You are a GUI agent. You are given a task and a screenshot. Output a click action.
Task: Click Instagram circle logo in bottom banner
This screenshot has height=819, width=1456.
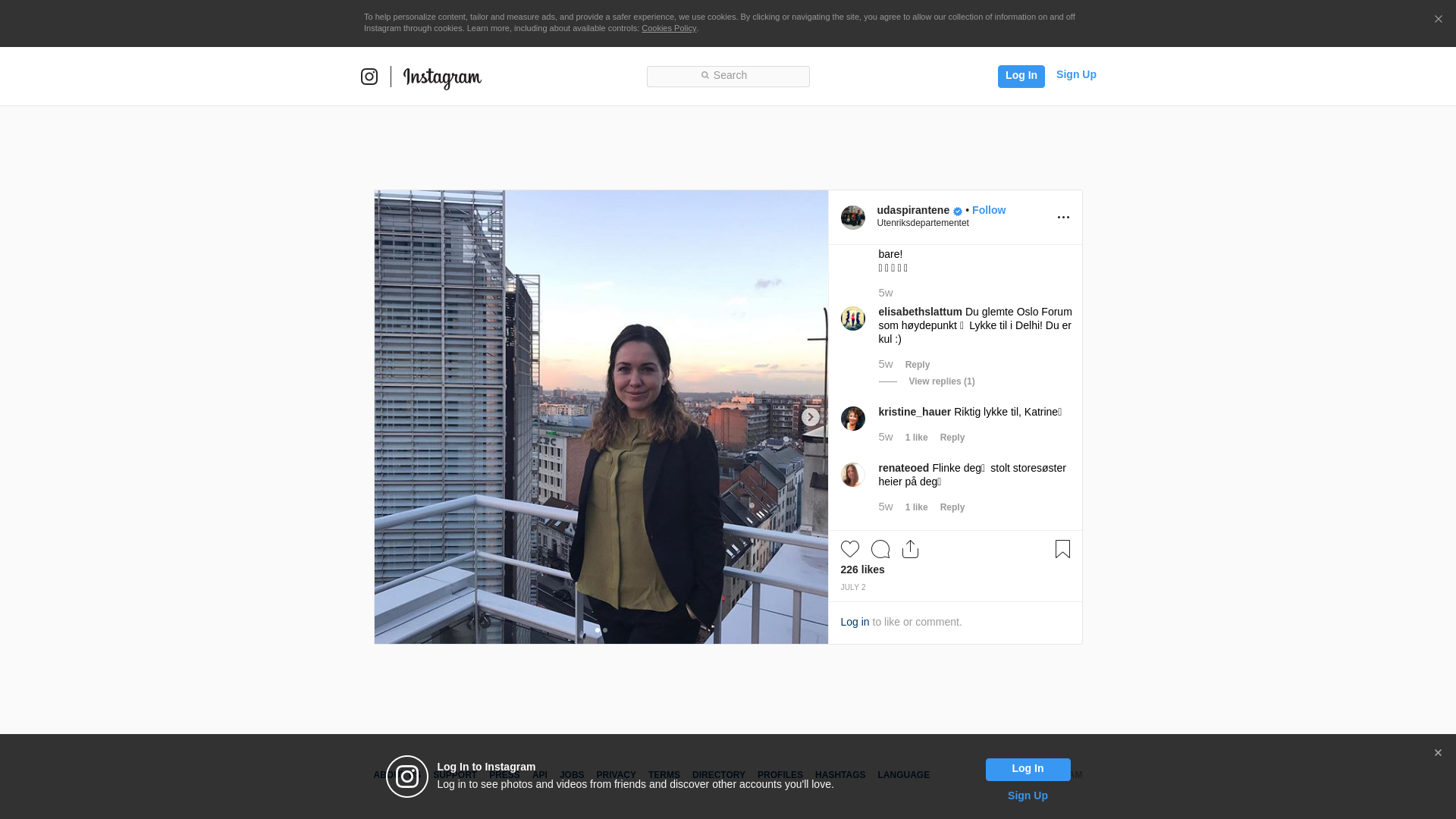point(407,777)
